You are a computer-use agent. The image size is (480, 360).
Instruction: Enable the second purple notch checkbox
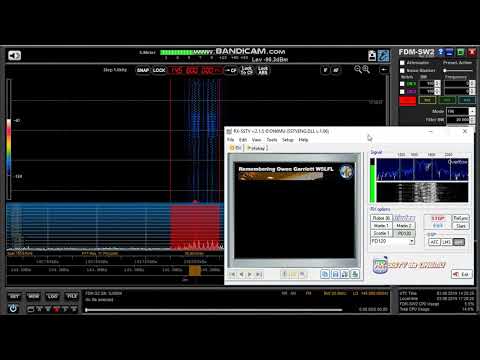(402, 91)
